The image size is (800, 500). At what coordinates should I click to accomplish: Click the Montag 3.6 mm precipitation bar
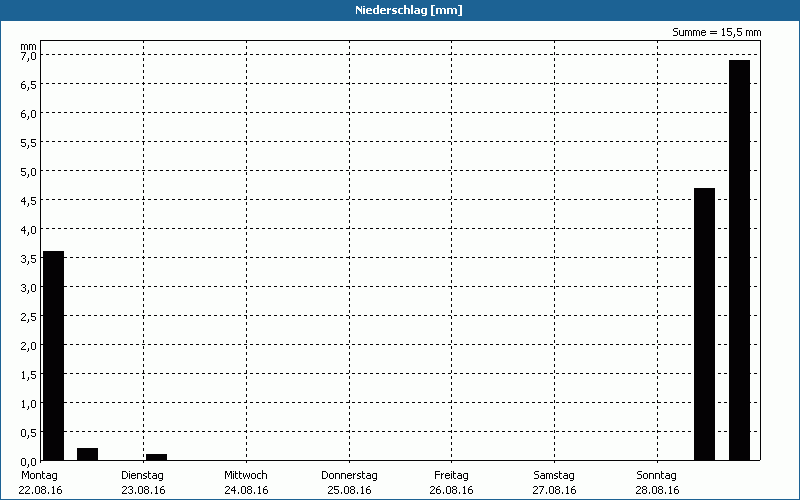coord(53,356)
